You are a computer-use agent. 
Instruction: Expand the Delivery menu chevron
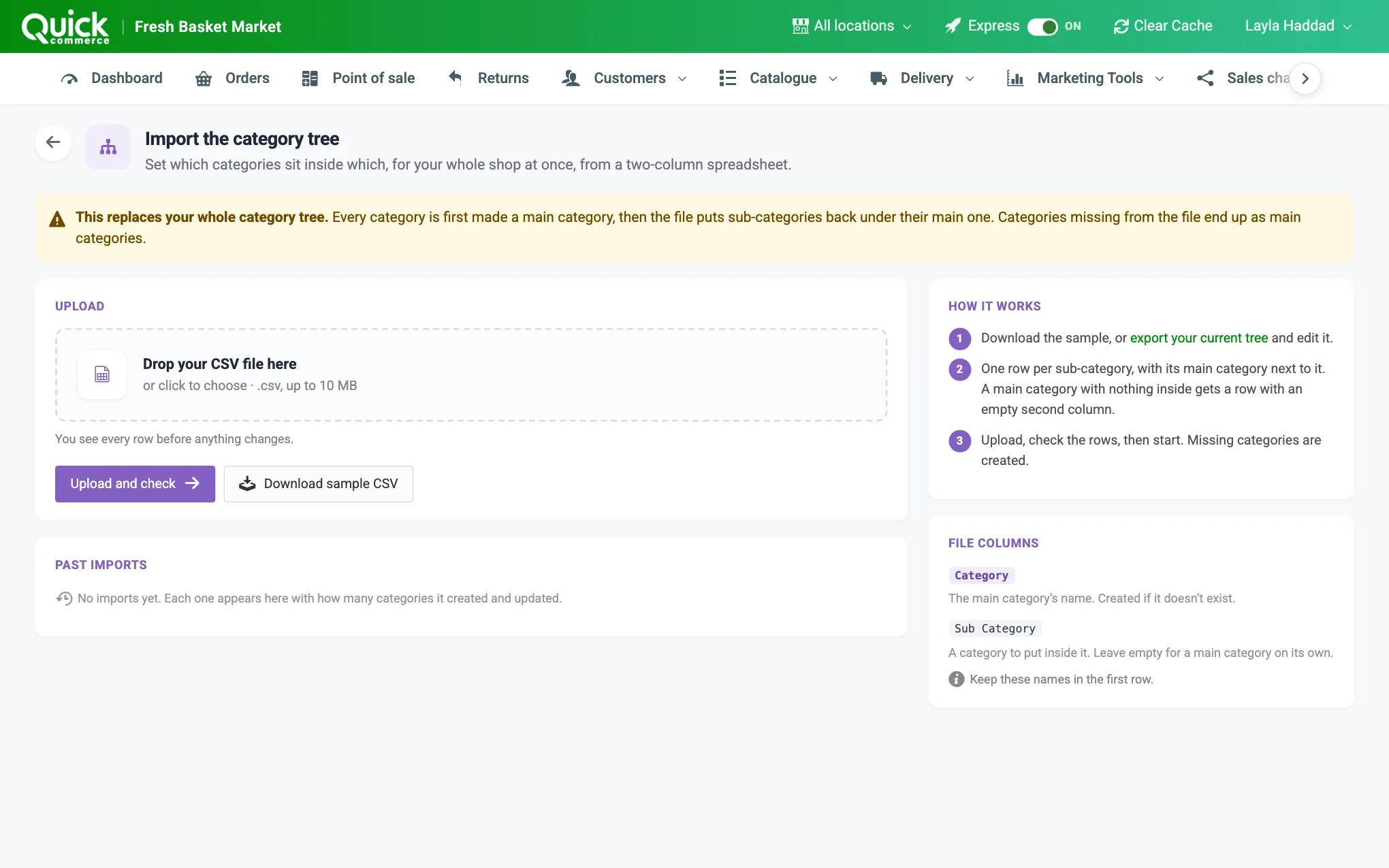(970, 79)
